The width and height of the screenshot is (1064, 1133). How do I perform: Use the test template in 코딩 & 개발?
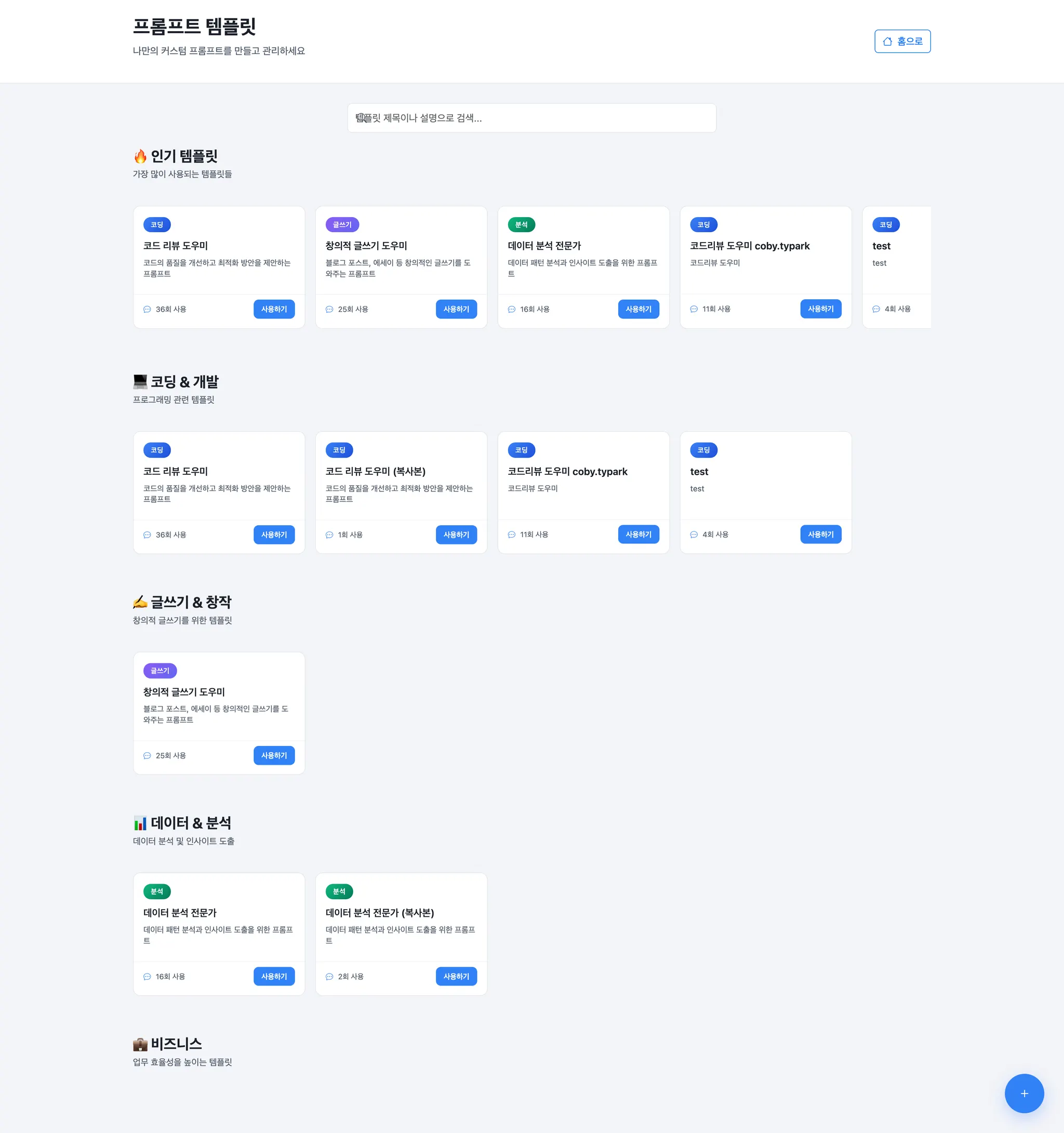820,535
